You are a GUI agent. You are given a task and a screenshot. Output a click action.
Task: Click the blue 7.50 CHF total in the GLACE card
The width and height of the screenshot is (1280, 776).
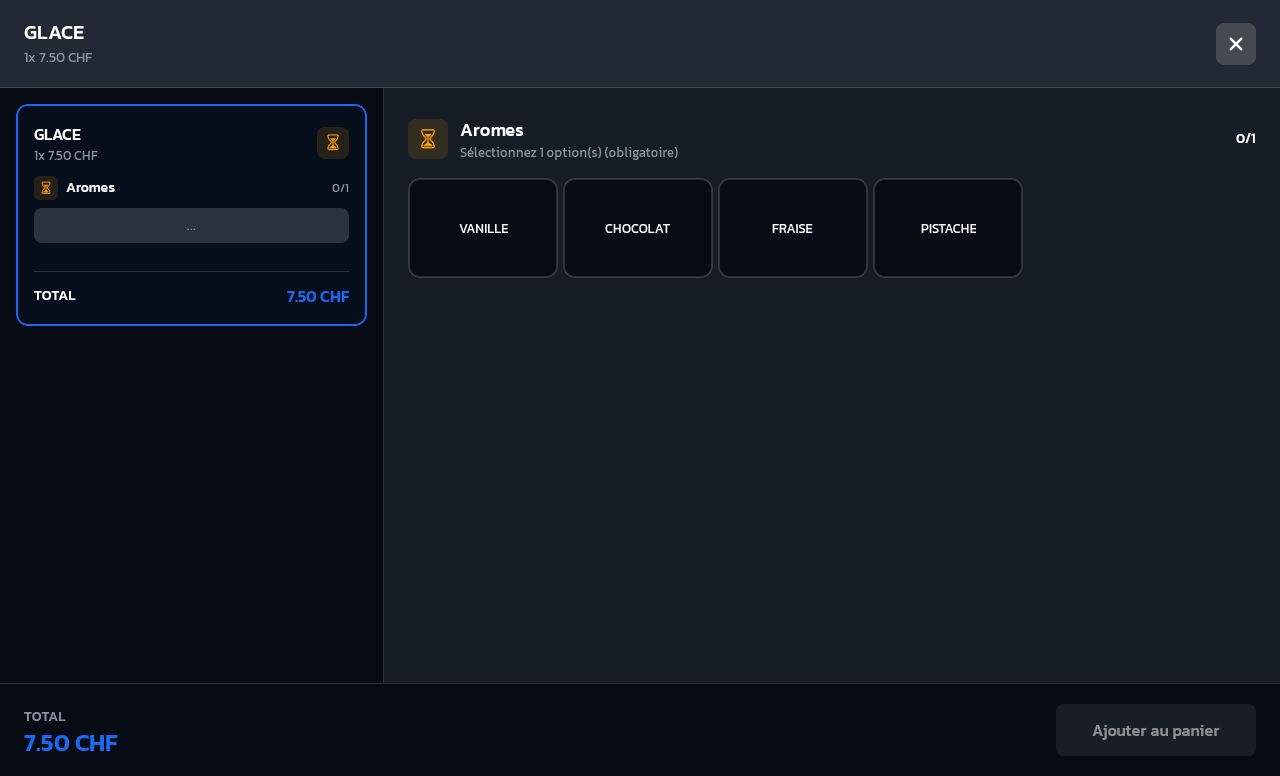pyautogui.click(x=318, y=296)
